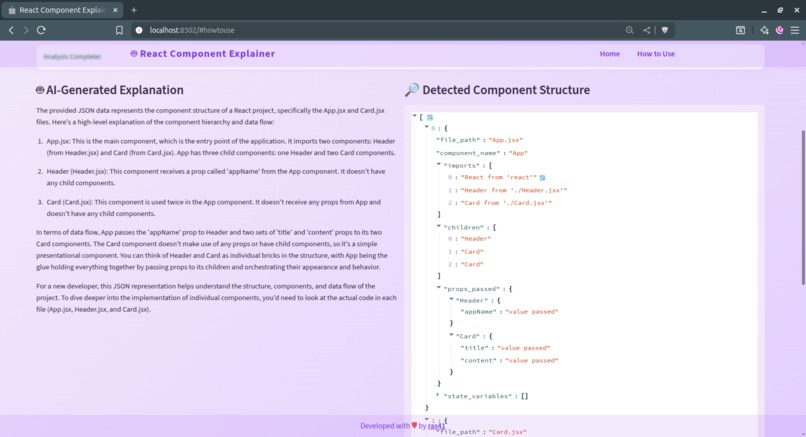Open How to Use in the navbar
The height and width of the screenshot is (437, 806).
tap(656, 54)
